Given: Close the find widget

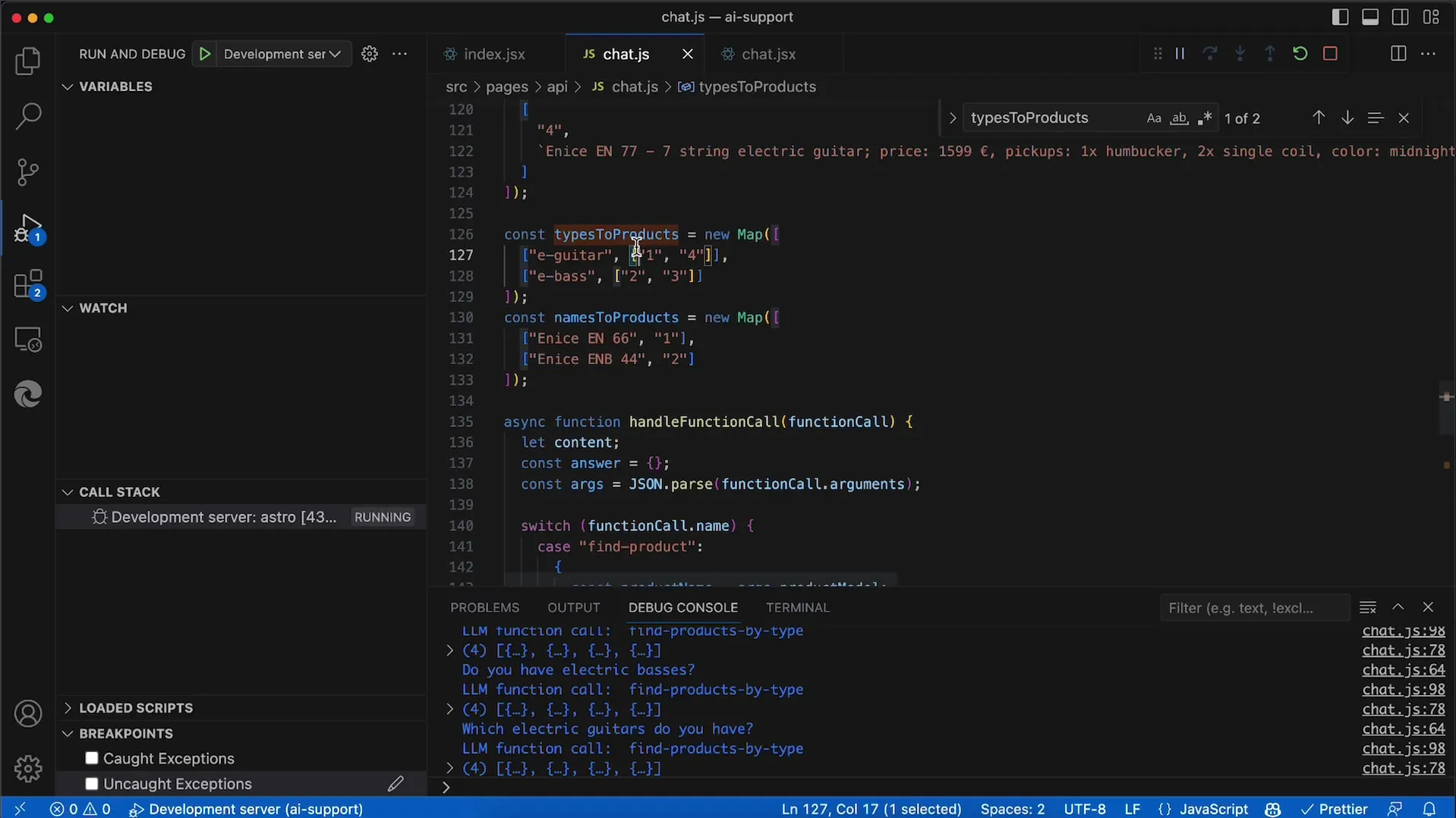Looking at the screenshot, I should [x=1404, y=118].
